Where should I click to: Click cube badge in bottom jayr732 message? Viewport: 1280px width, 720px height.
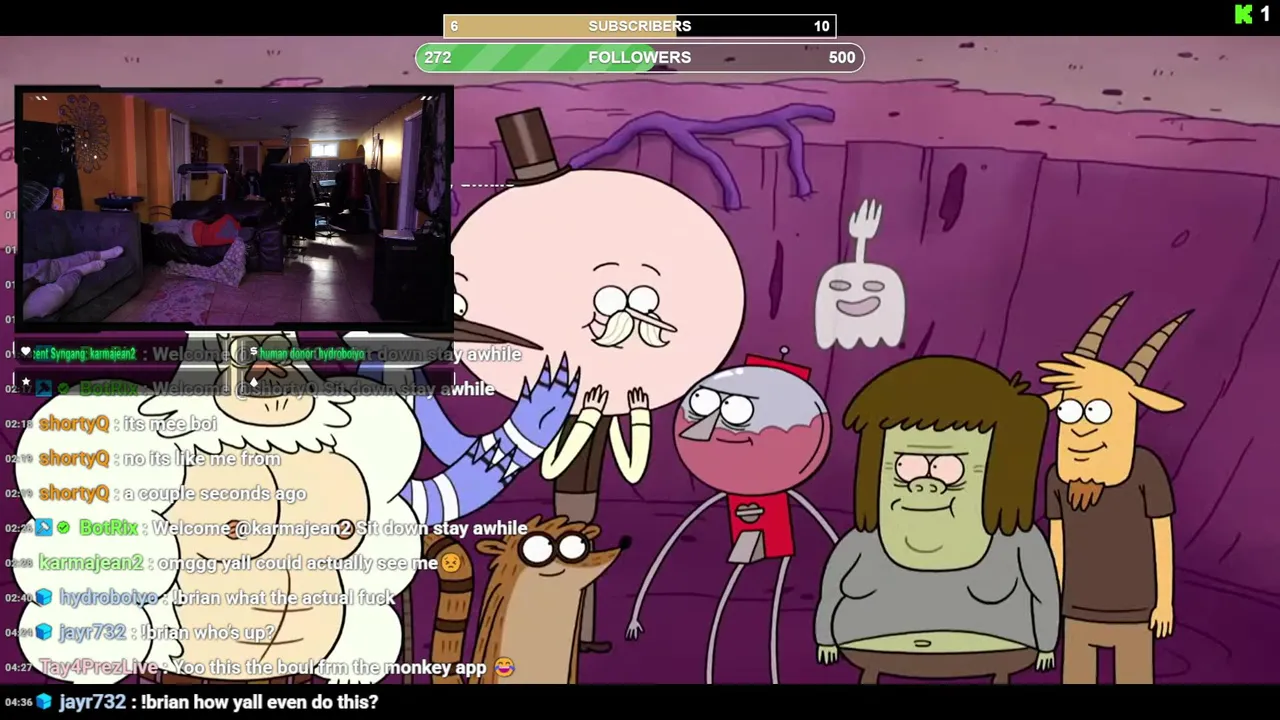(x=44, y=702)
